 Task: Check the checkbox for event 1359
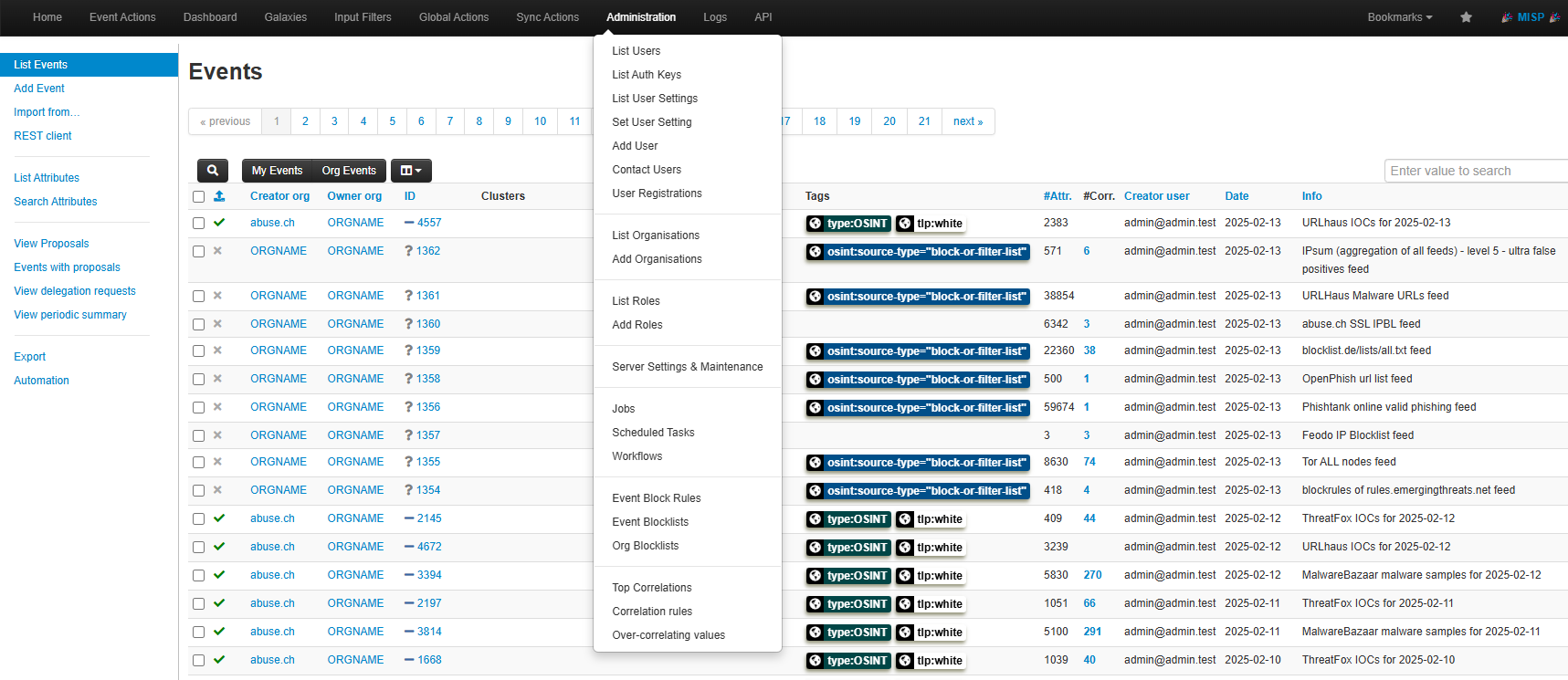198,350
